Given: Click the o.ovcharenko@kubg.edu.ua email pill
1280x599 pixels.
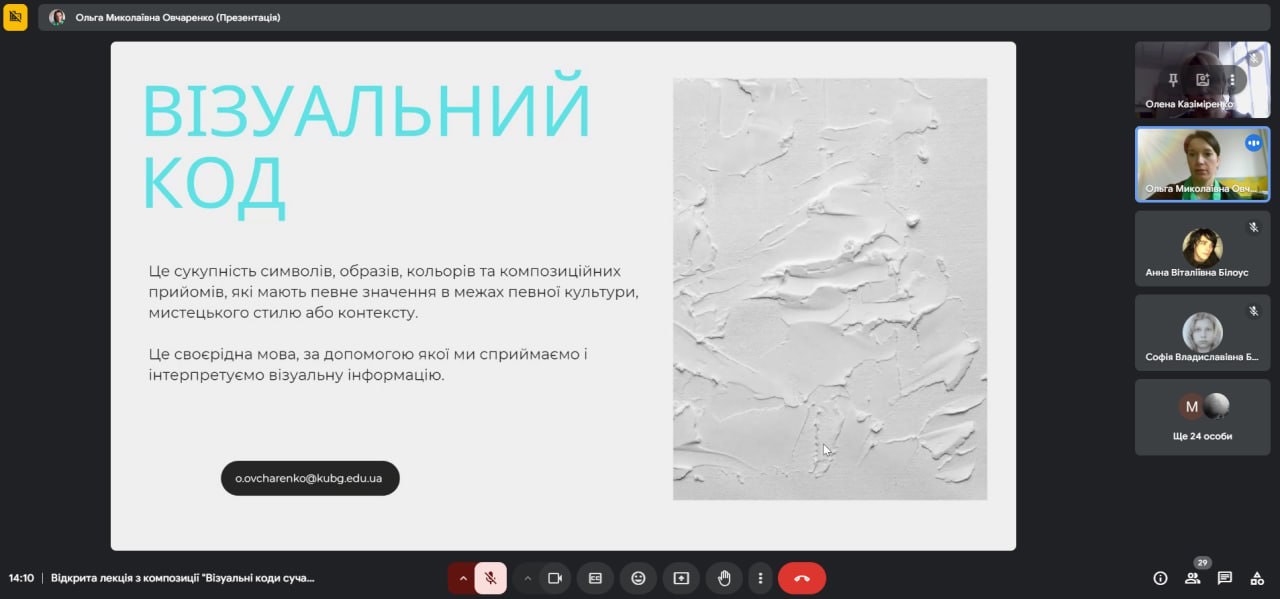Looking at the screenshot, I should [310, 478].
